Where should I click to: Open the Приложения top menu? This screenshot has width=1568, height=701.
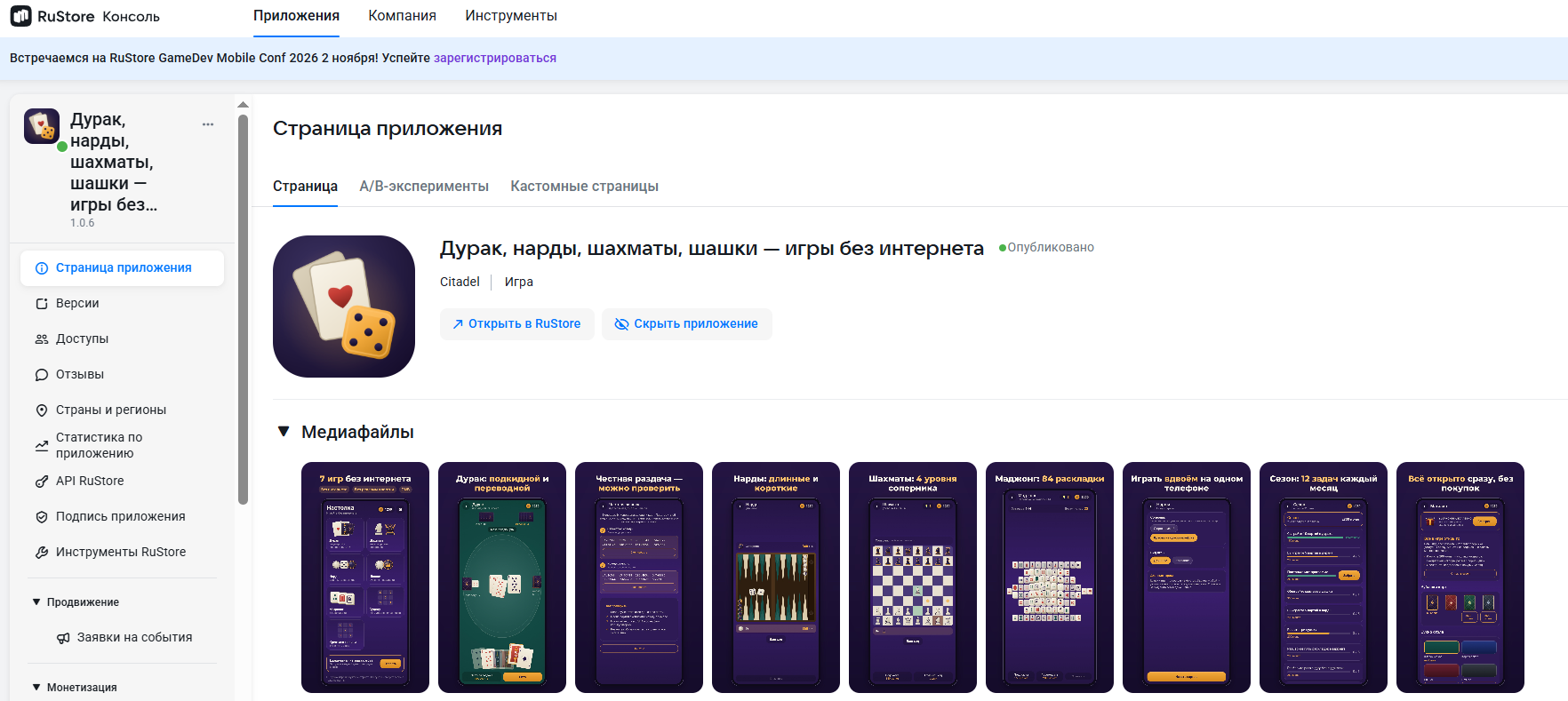pos(296,16)
